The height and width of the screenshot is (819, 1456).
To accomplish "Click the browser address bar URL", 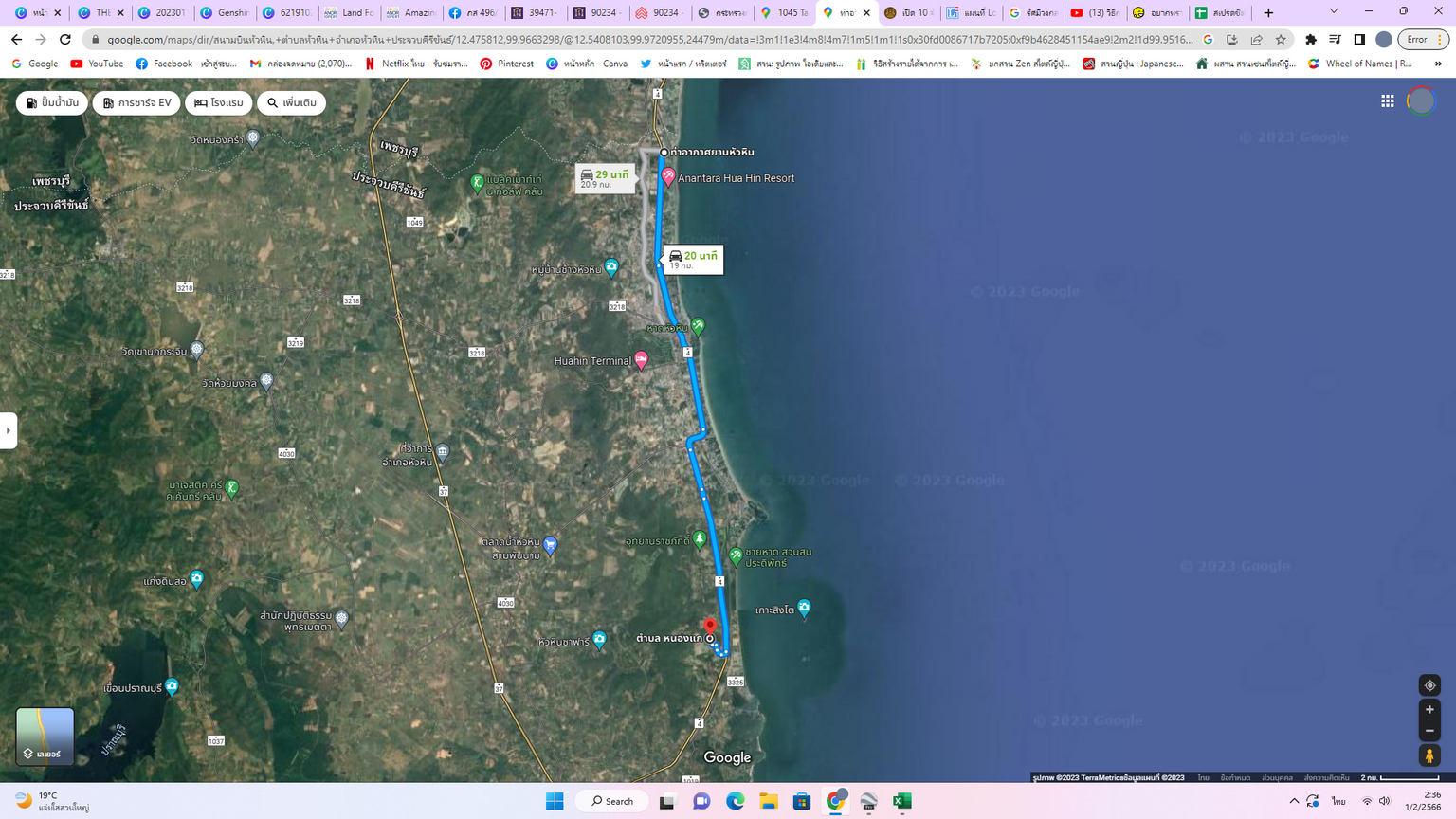I will (x=649, y=40).
